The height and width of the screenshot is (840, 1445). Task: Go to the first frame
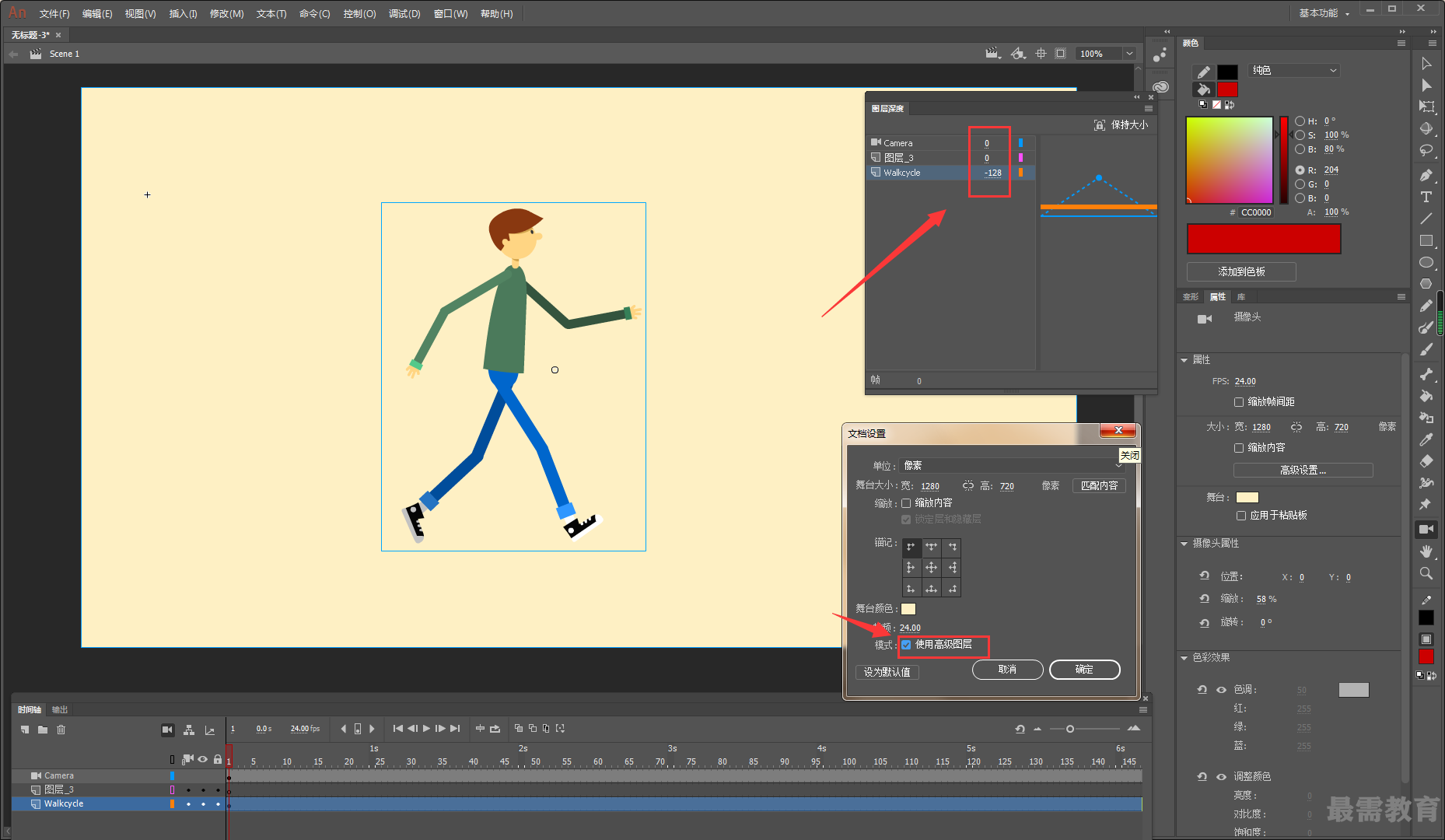397,729
